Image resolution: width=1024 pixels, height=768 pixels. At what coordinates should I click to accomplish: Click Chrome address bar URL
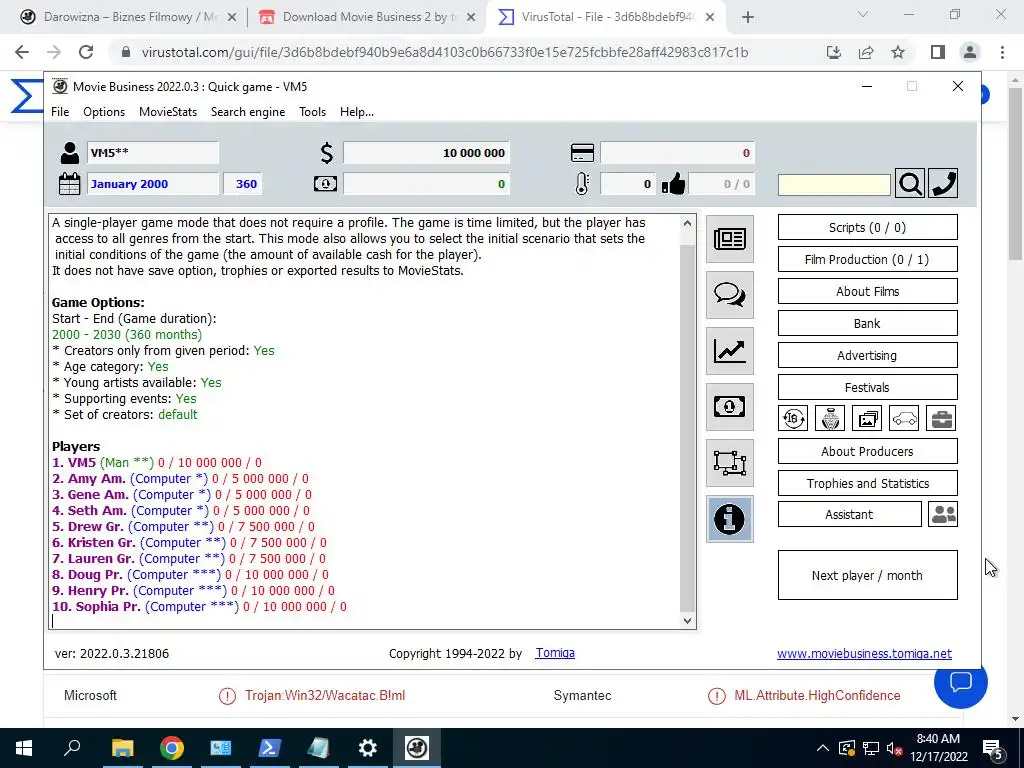point(444,52)
